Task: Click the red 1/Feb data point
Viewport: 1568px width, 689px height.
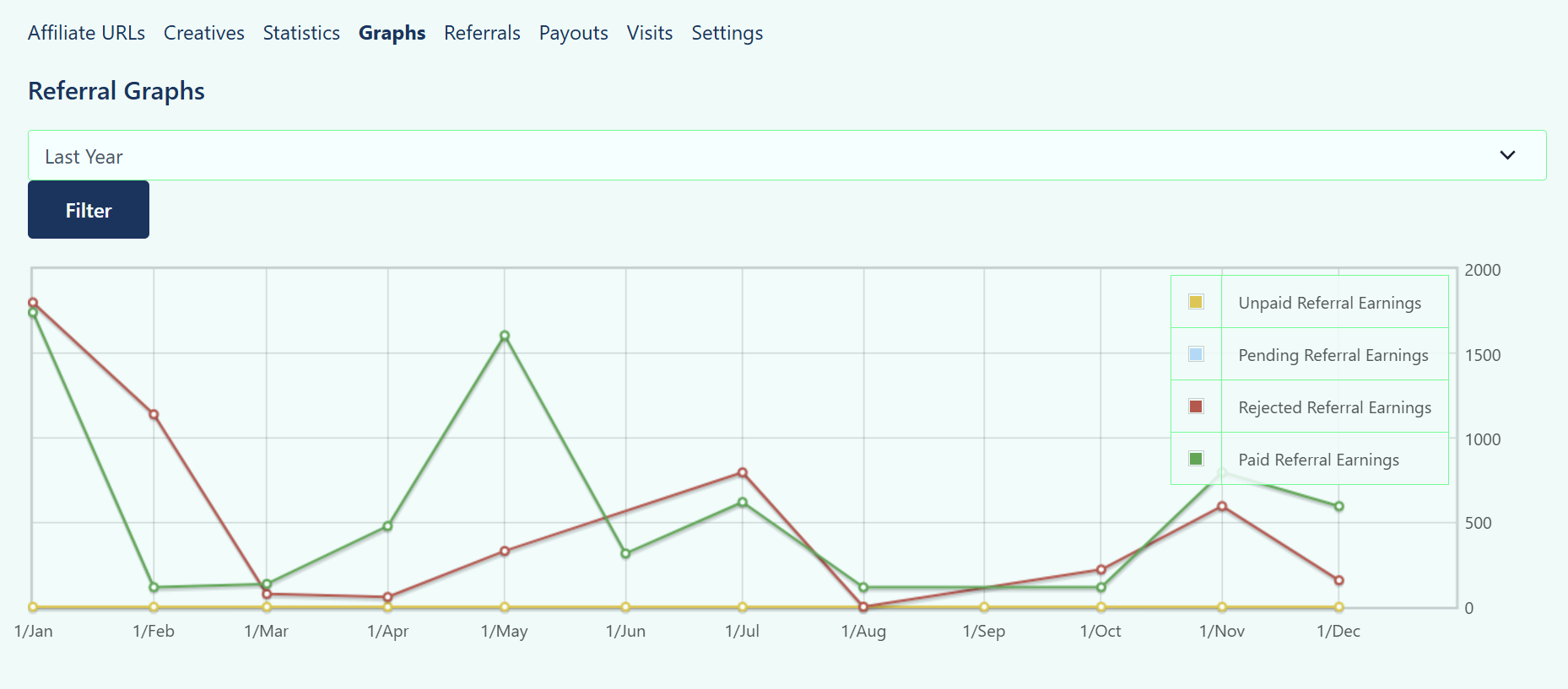Action: pyautogui.click(x=154, y=414)
